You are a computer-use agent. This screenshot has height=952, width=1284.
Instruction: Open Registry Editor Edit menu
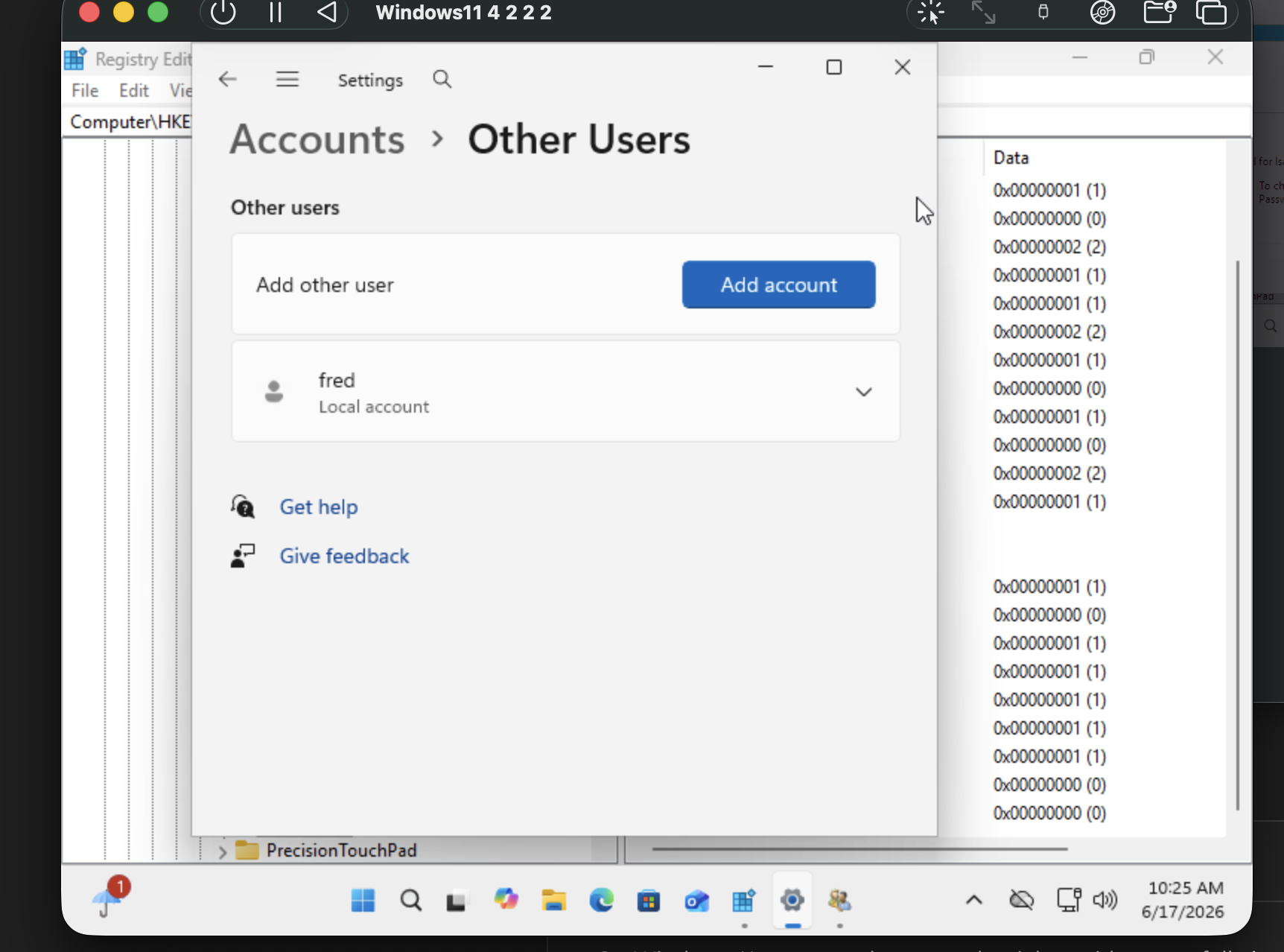pyautogui.click(x=134, y=90)
